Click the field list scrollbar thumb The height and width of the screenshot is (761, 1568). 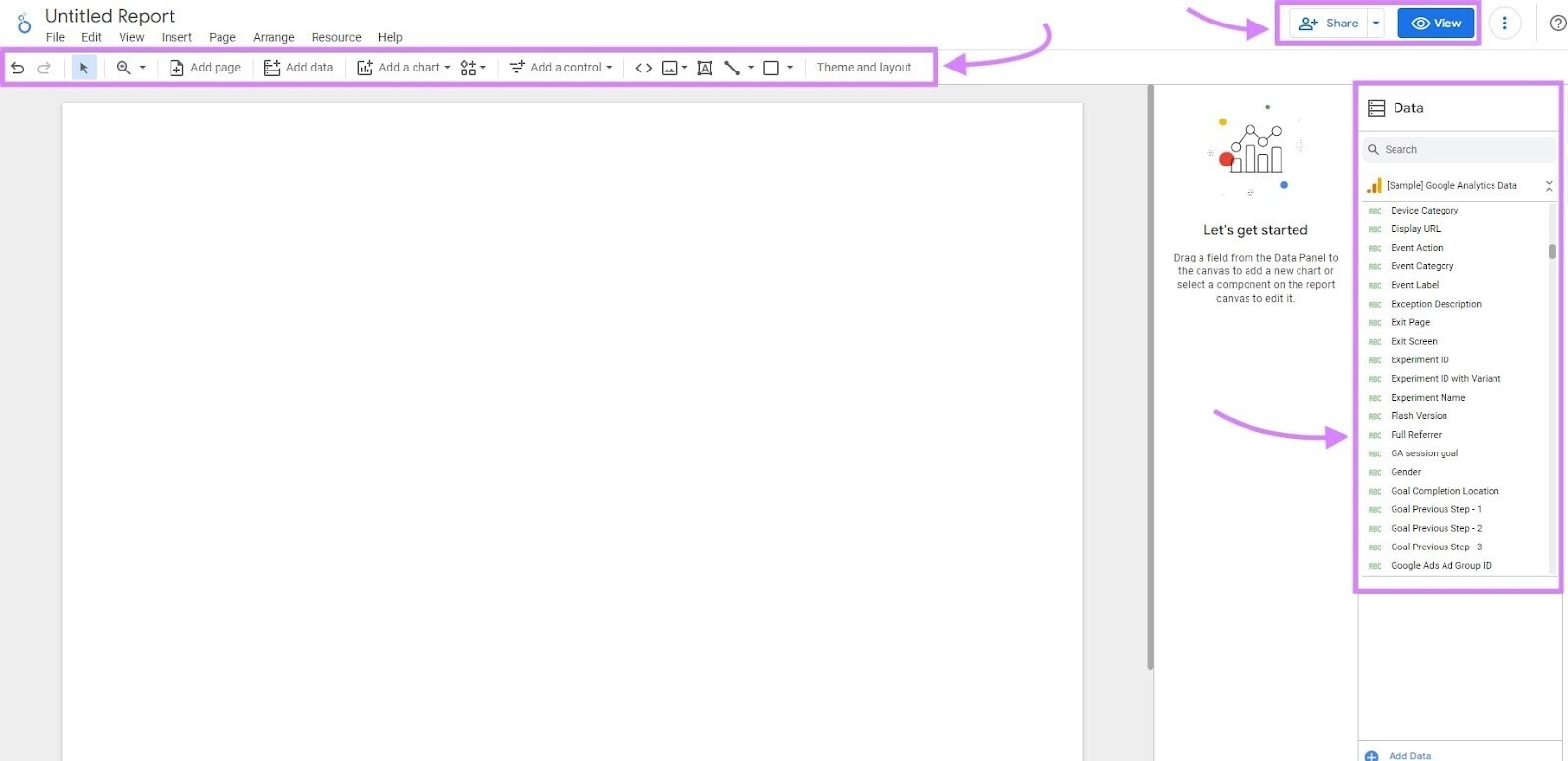coord(1552,251)
